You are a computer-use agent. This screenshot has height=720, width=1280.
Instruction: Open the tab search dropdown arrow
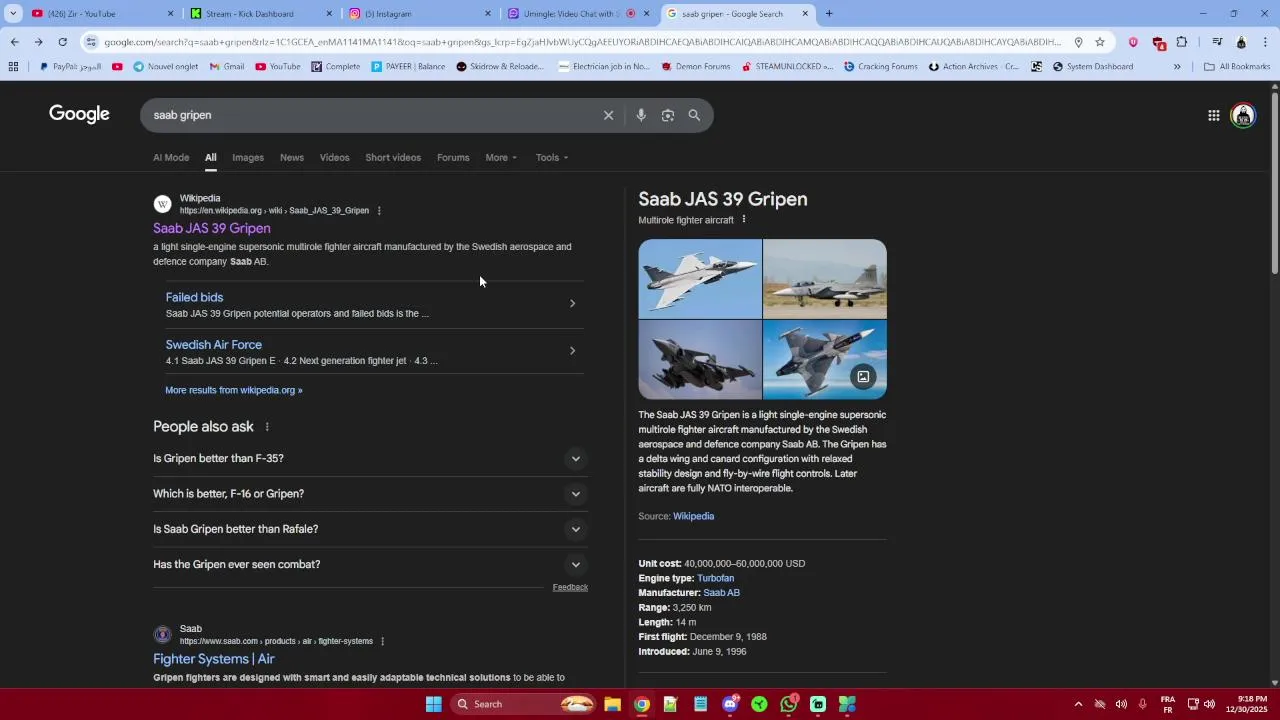[13, 14]
